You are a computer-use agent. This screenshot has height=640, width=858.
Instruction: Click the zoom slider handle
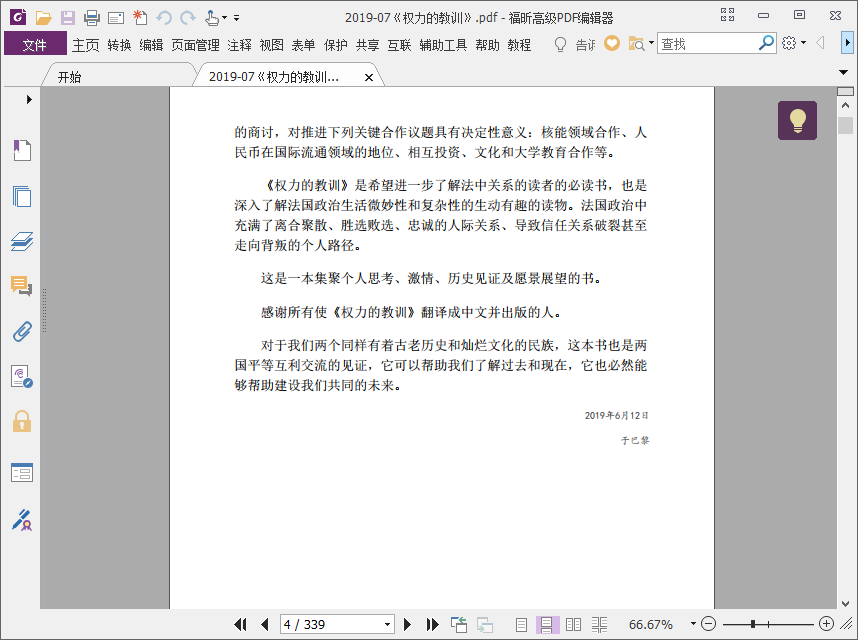pos(753,624)
